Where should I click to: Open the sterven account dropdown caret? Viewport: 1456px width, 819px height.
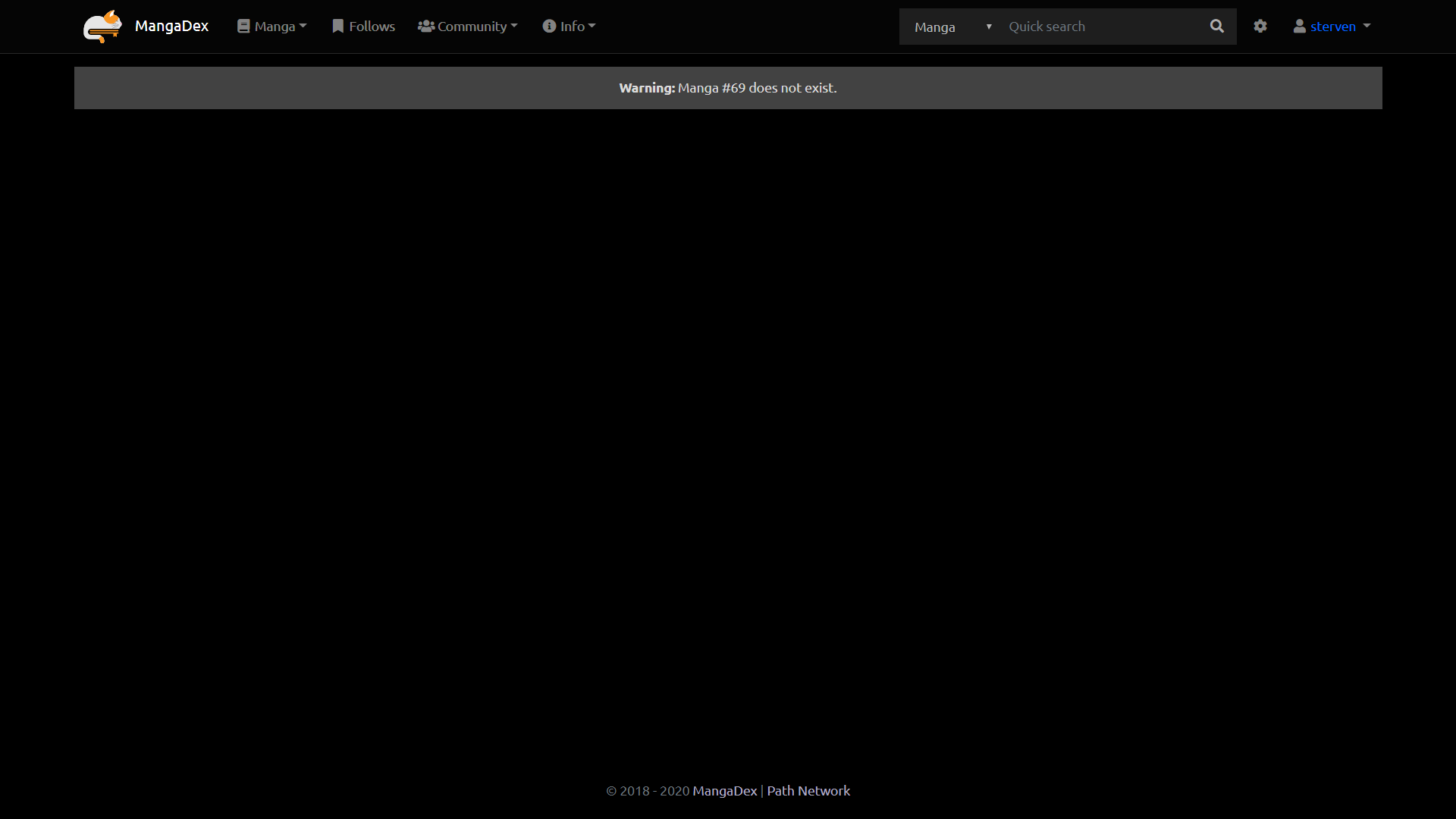(1367, 27)
